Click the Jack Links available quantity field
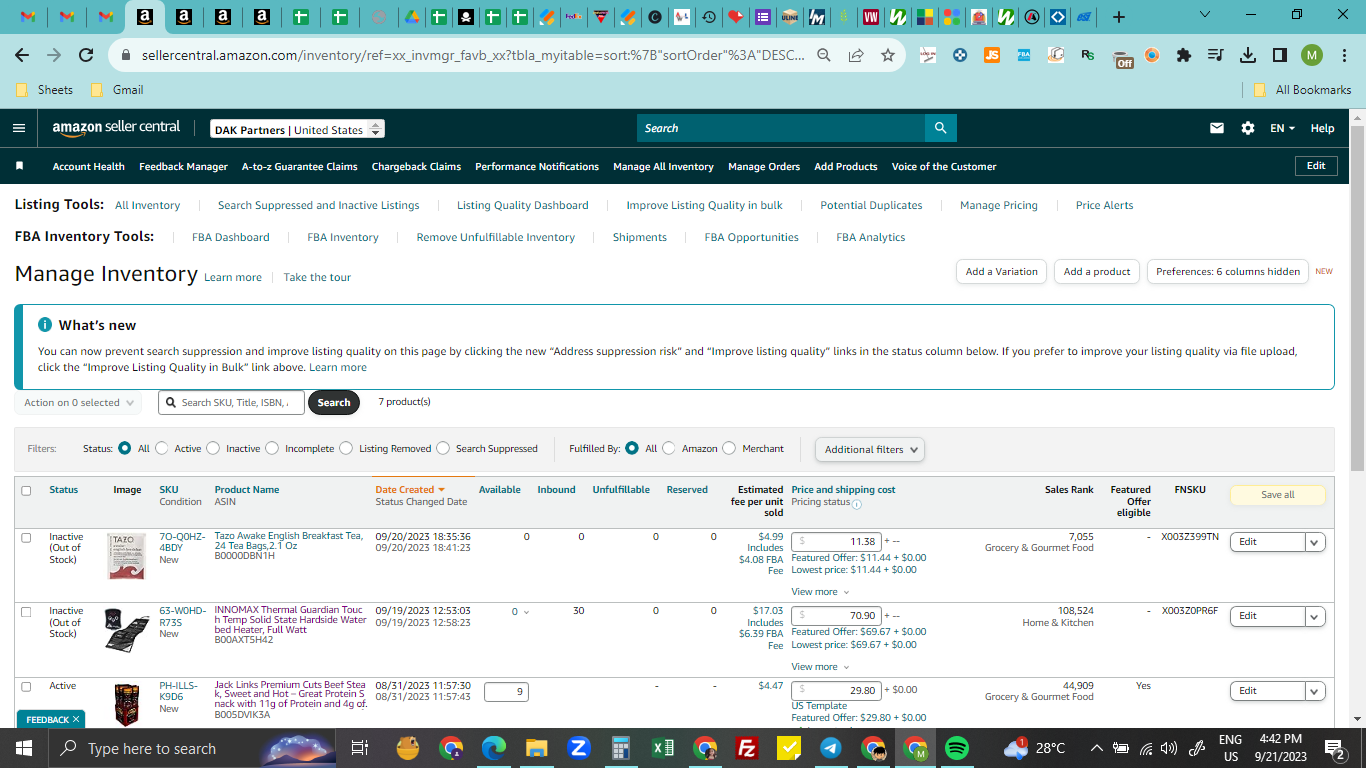This screenshot has width=1366, height=768. pyautogui.click(x=506, y=691)
